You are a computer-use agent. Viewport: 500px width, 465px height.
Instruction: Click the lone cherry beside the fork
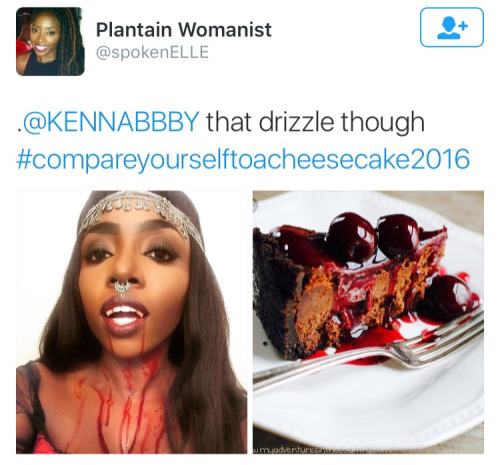click(450, 295)
